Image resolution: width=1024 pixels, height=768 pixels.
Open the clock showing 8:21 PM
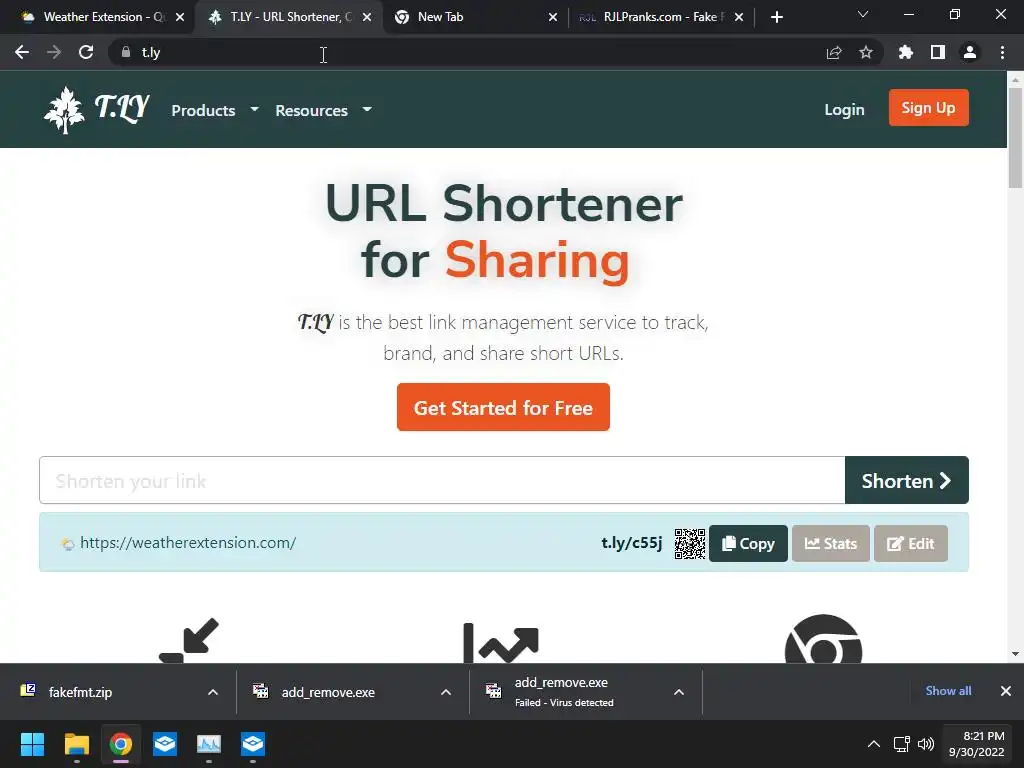(x=976, y=744)
